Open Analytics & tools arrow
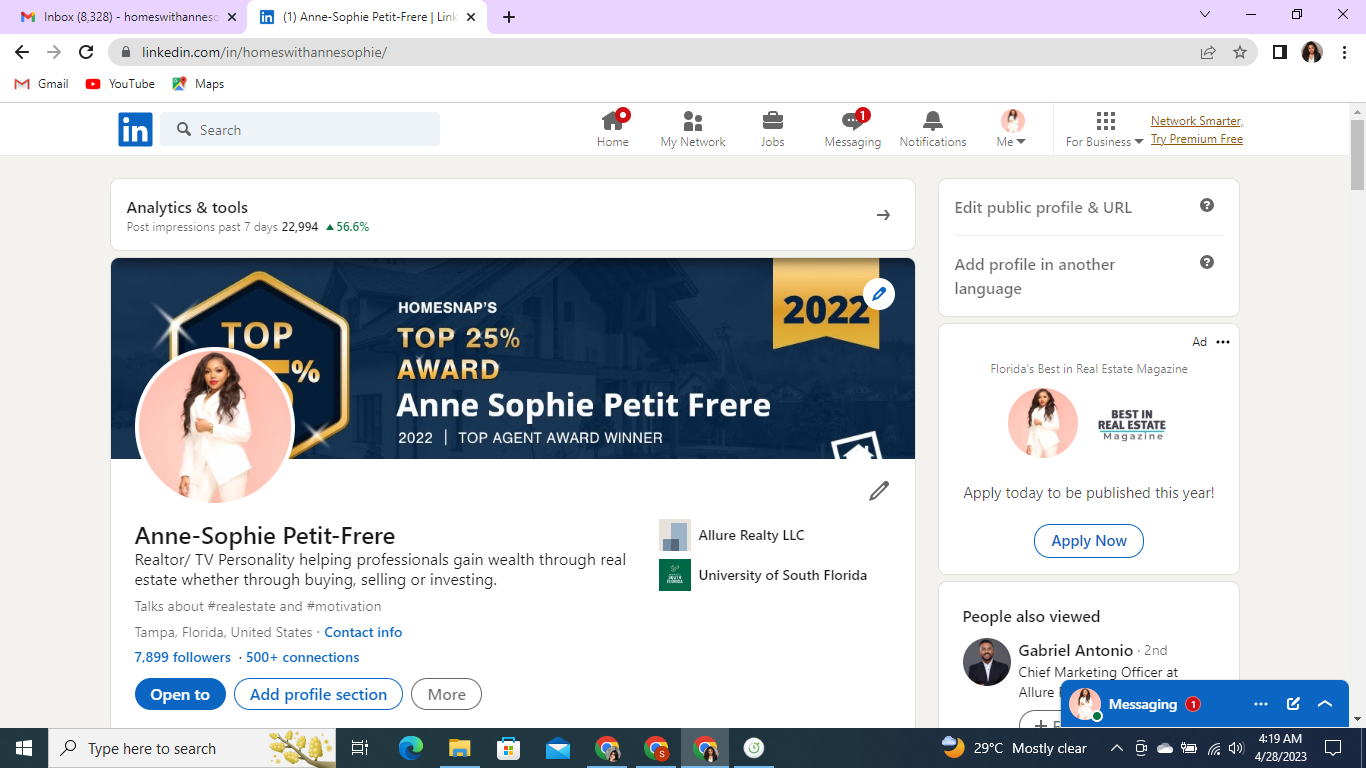The width and height of the screenshot is (1366, 768). click(883, 215)
